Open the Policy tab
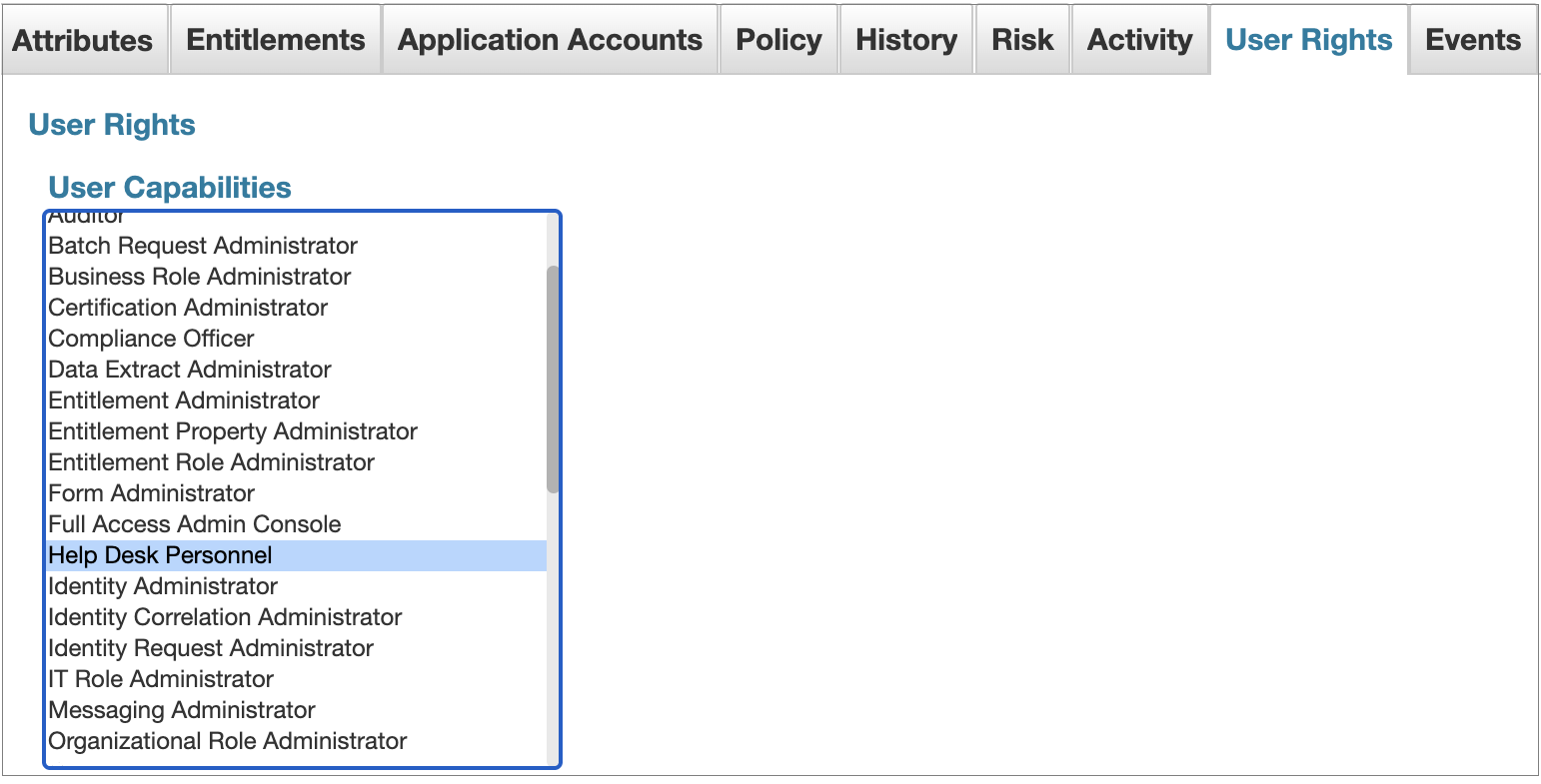The width and height of the screenshot is (1541, 784). pyautogui.click(x=778, y=40)
